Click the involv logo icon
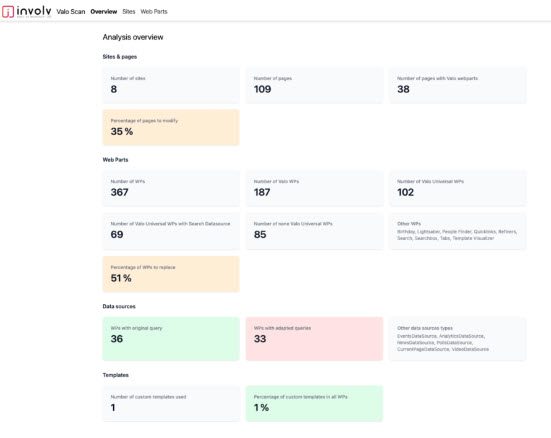Image resolution: width=551 pixels, height=438 pixels. [x=8, y=12]
